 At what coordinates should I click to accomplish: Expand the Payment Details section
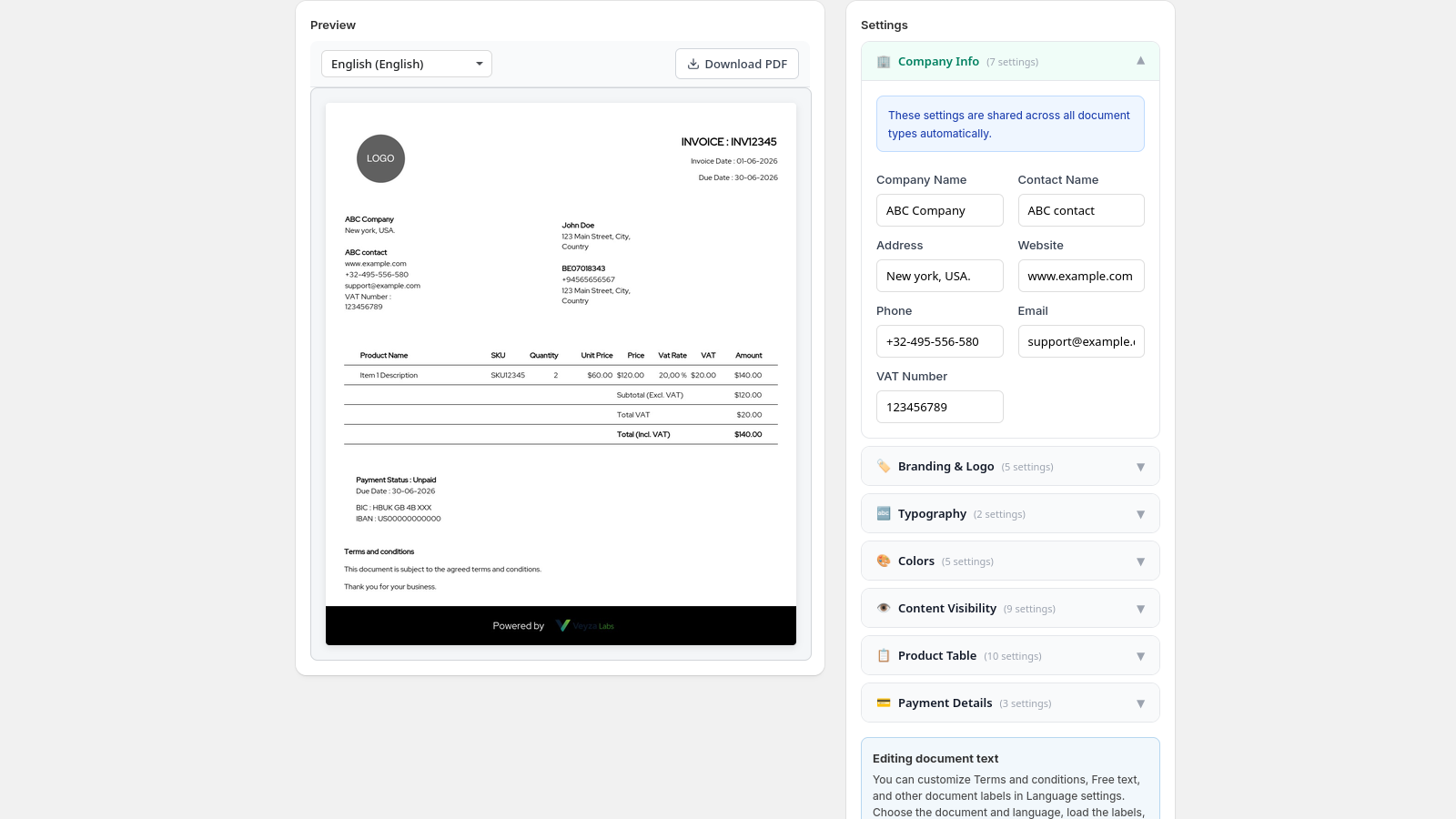[x=1010, y=703]
